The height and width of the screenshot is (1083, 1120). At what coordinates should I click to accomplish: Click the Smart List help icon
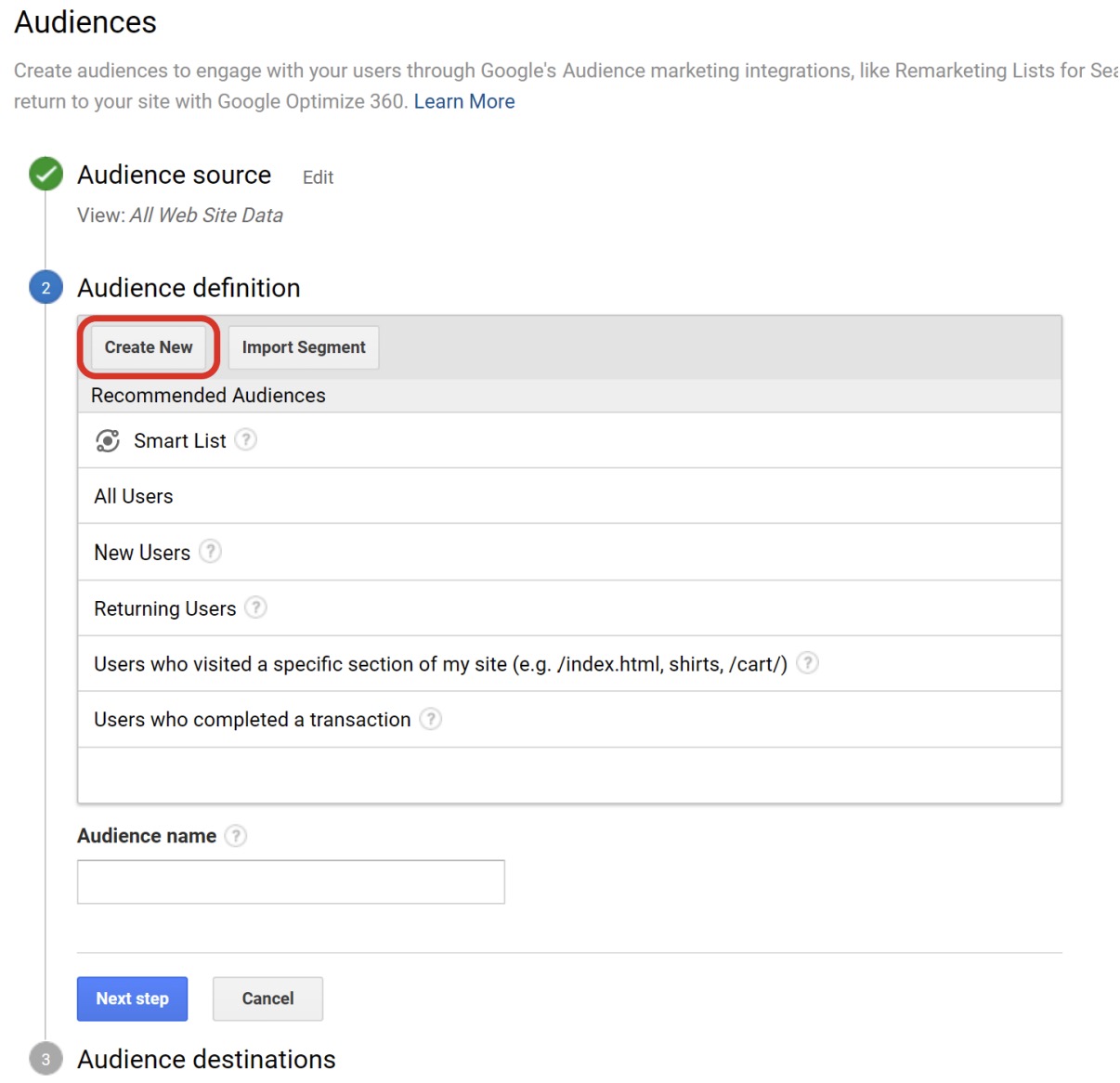pyautogui.click(x=245, y=439)
